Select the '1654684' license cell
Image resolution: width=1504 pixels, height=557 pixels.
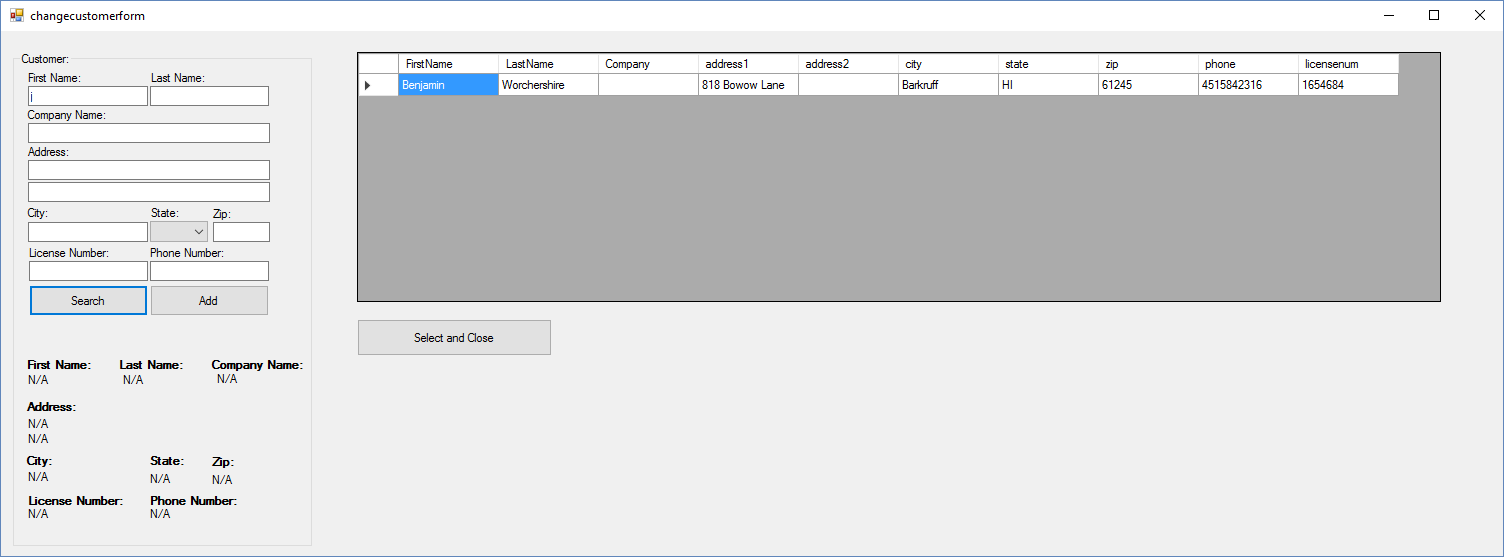tap(1348, 85)
